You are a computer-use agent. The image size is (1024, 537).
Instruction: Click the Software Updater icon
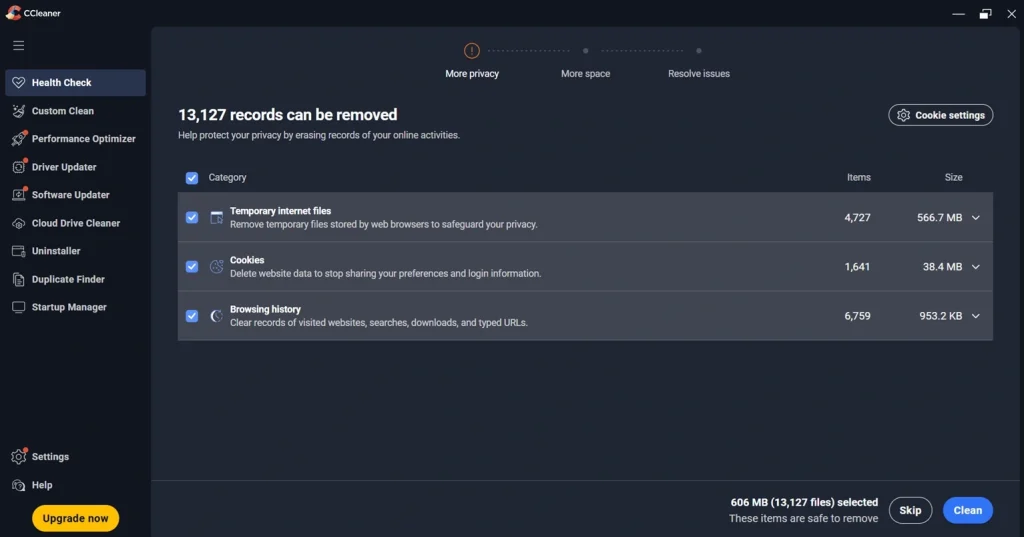click(x=19, y=195)
